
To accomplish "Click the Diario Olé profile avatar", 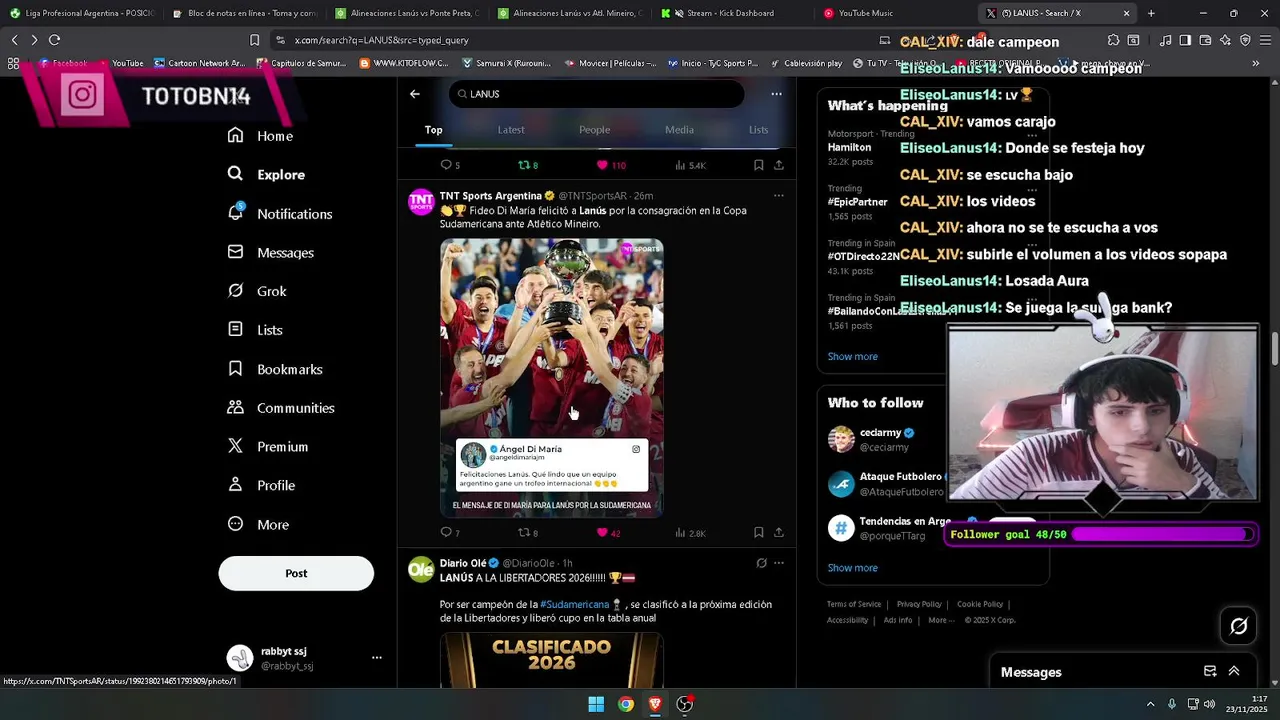I will pyautogui.click(x=421, y=569).
